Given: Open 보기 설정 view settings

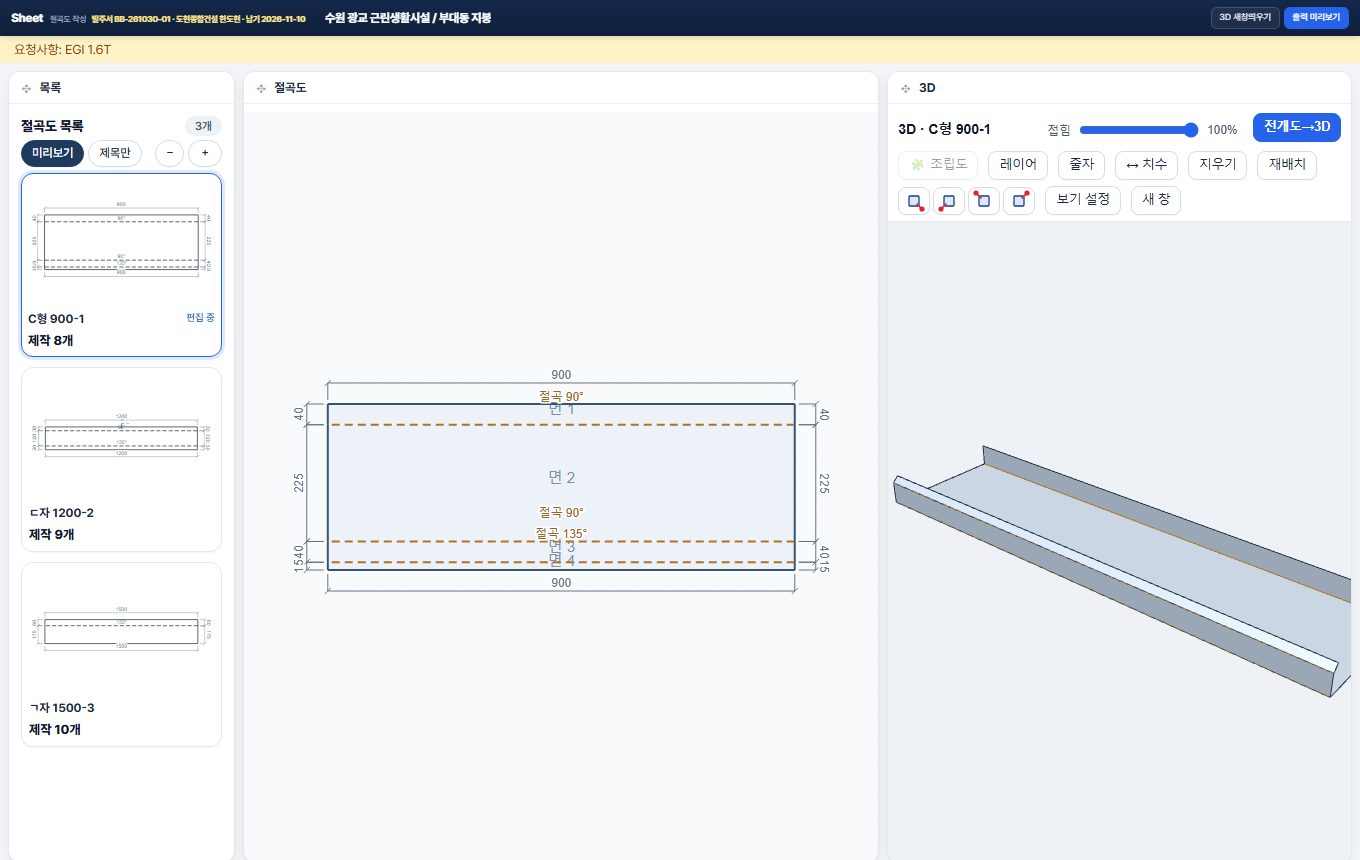Looking at the screenshot, I should pyautogui.click(x=1083, y=200).
